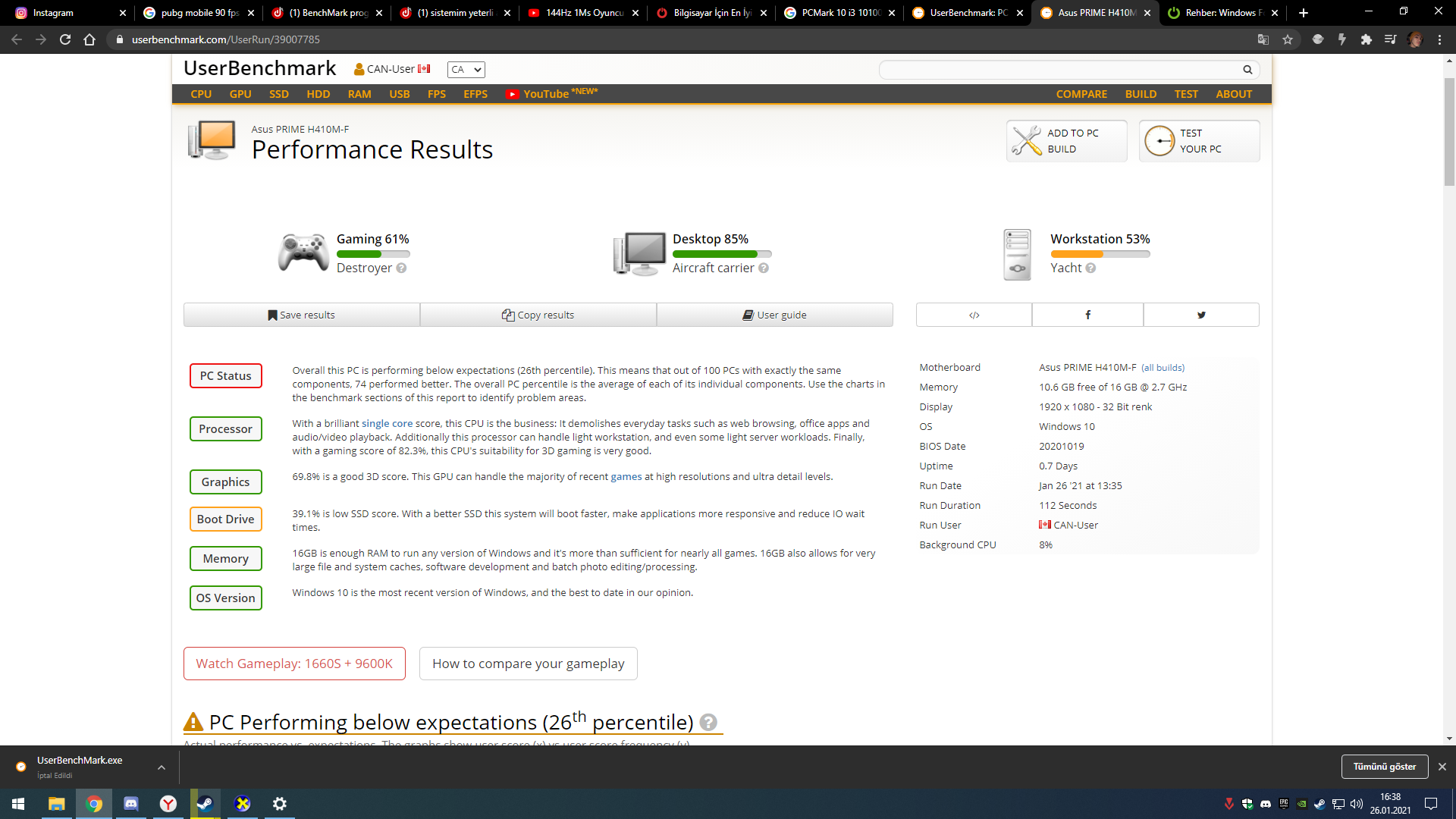Bookmark page with star icon
The width and height of the screenshot is (1456, 819).
pos(1288,39)
